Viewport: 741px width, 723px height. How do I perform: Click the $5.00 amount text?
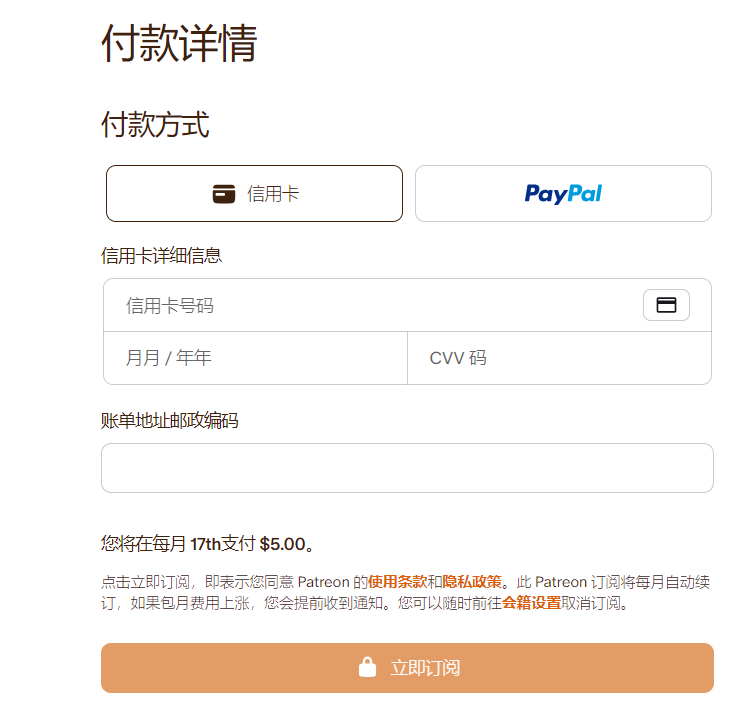click(283, 544)
